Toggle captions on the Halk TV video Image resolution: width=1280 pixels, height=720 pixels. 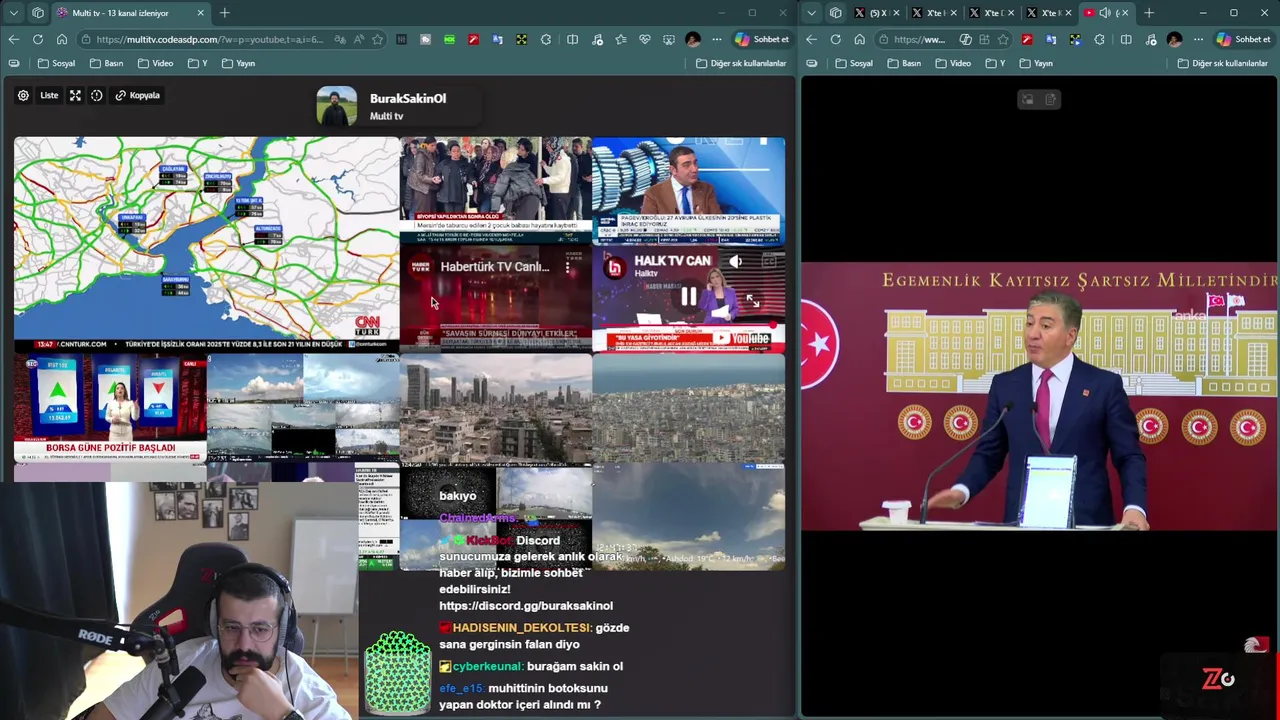pyautogui.click(x=769, y=261)
